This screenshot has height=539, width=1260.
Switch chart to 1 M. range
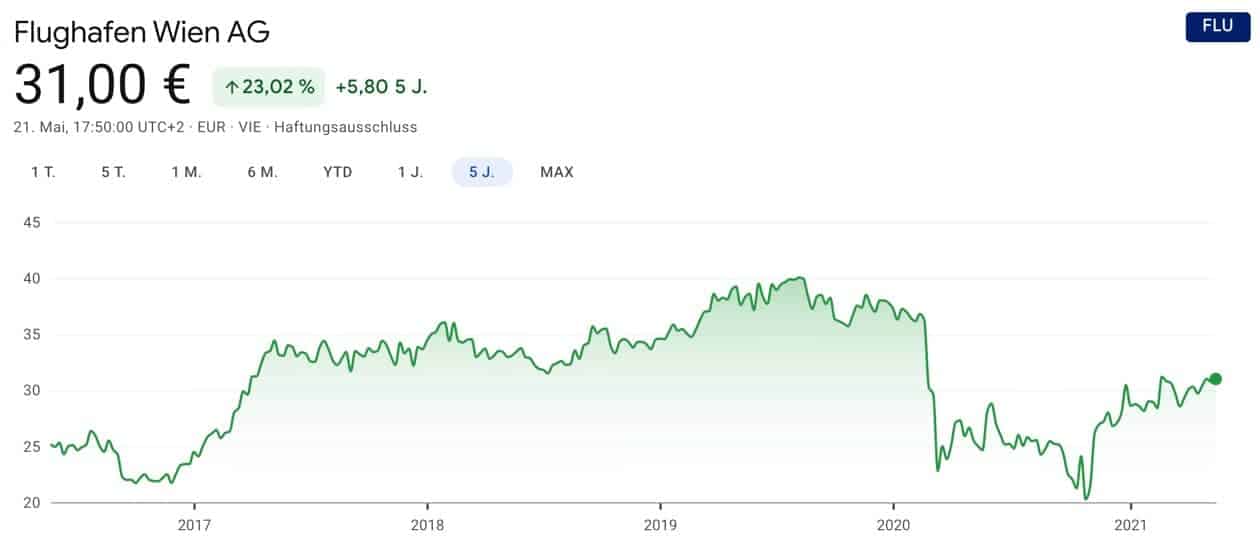(187, 172)
